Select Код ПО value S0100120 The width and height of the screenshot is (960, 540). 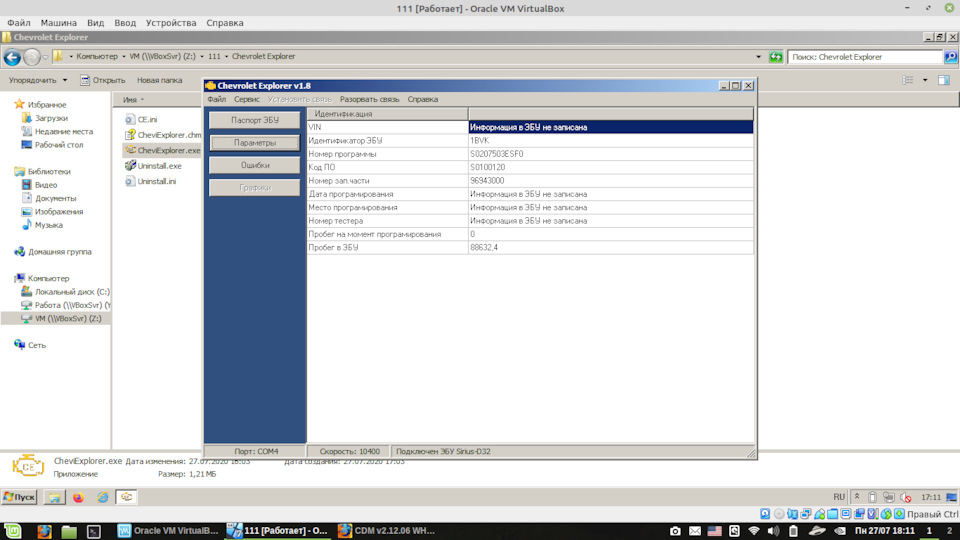[x=610, y=167]
